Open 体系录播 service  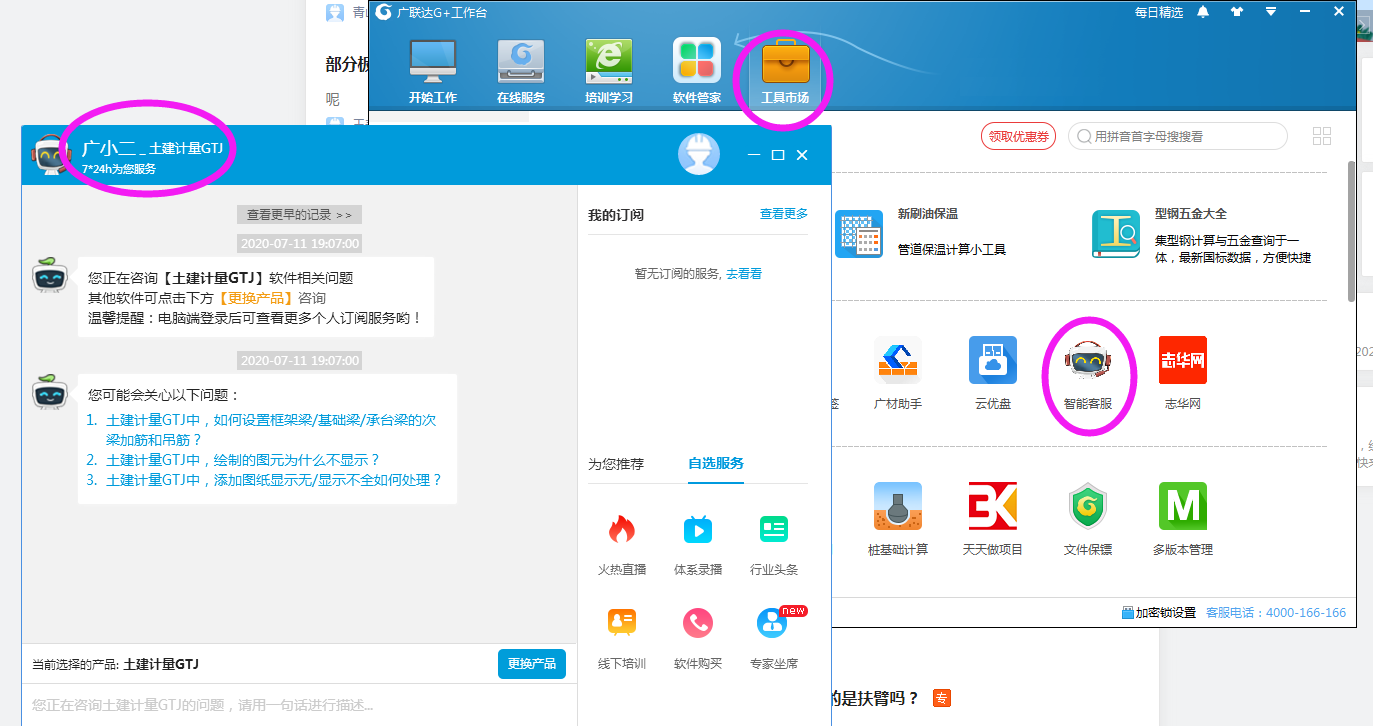tap(698, 544)
